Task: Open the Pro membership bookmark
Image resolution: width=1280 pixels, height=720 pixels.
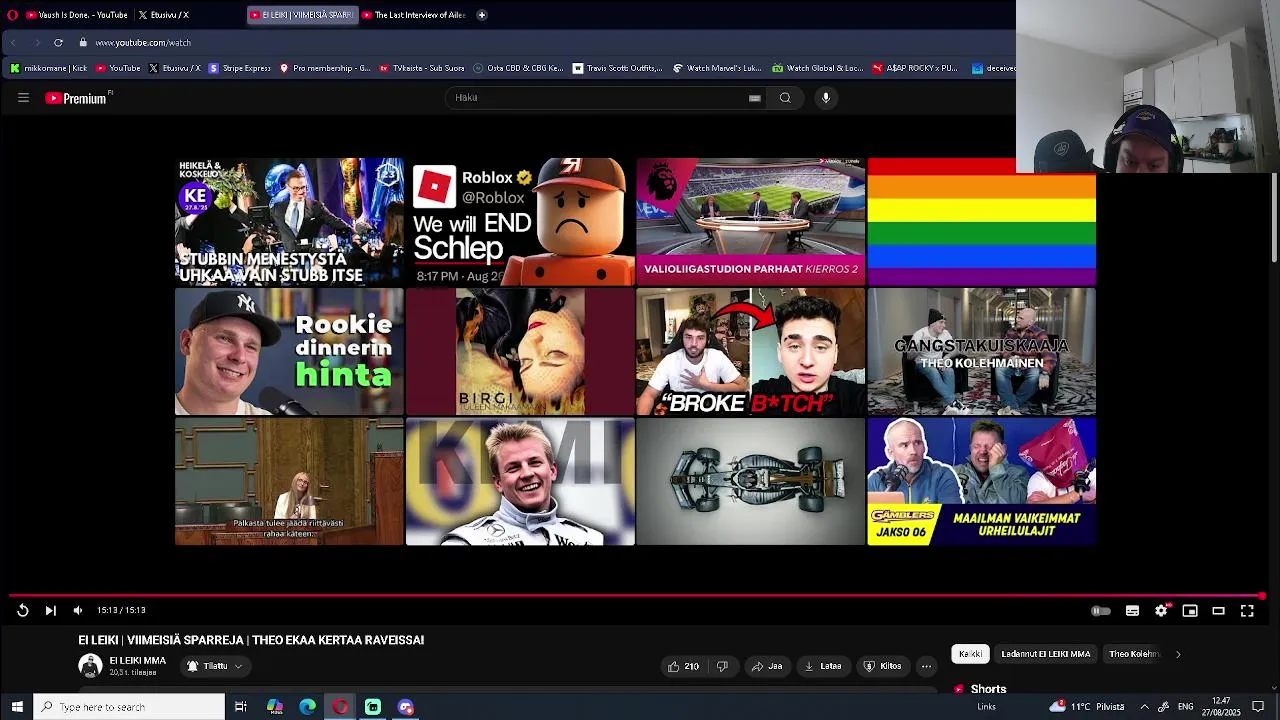Action: point(325,68)
